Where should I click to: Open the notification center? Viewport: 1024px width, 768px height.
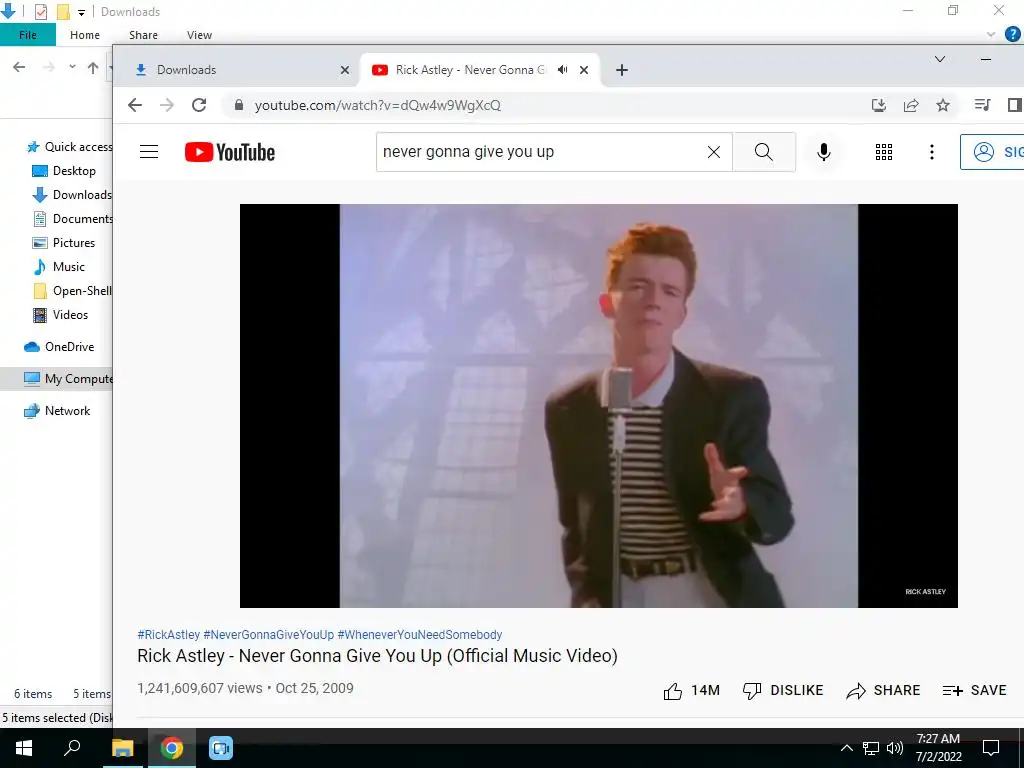[x=991, y=748]
